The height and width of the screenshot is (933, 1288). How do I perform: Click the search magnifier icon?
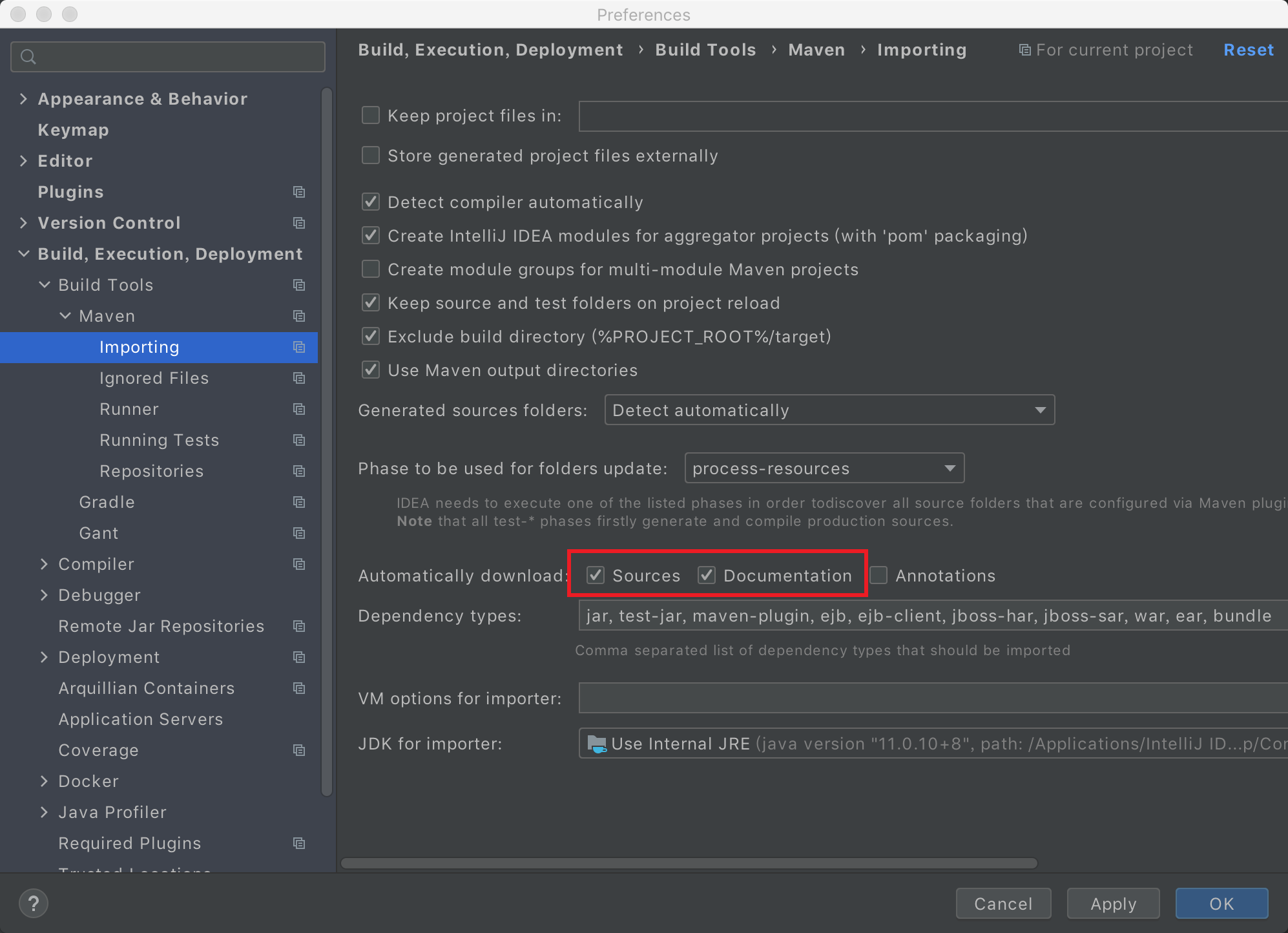28,57
